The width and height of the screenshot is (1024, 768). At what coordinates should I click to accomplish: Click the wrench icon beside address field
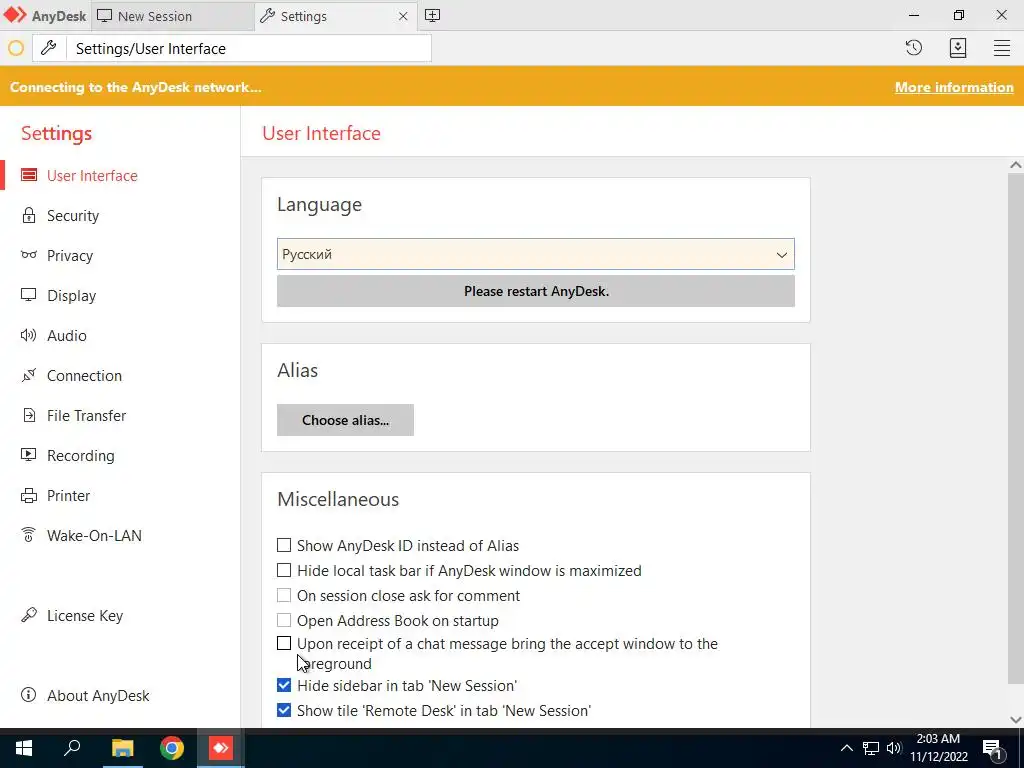pos(49,48)
